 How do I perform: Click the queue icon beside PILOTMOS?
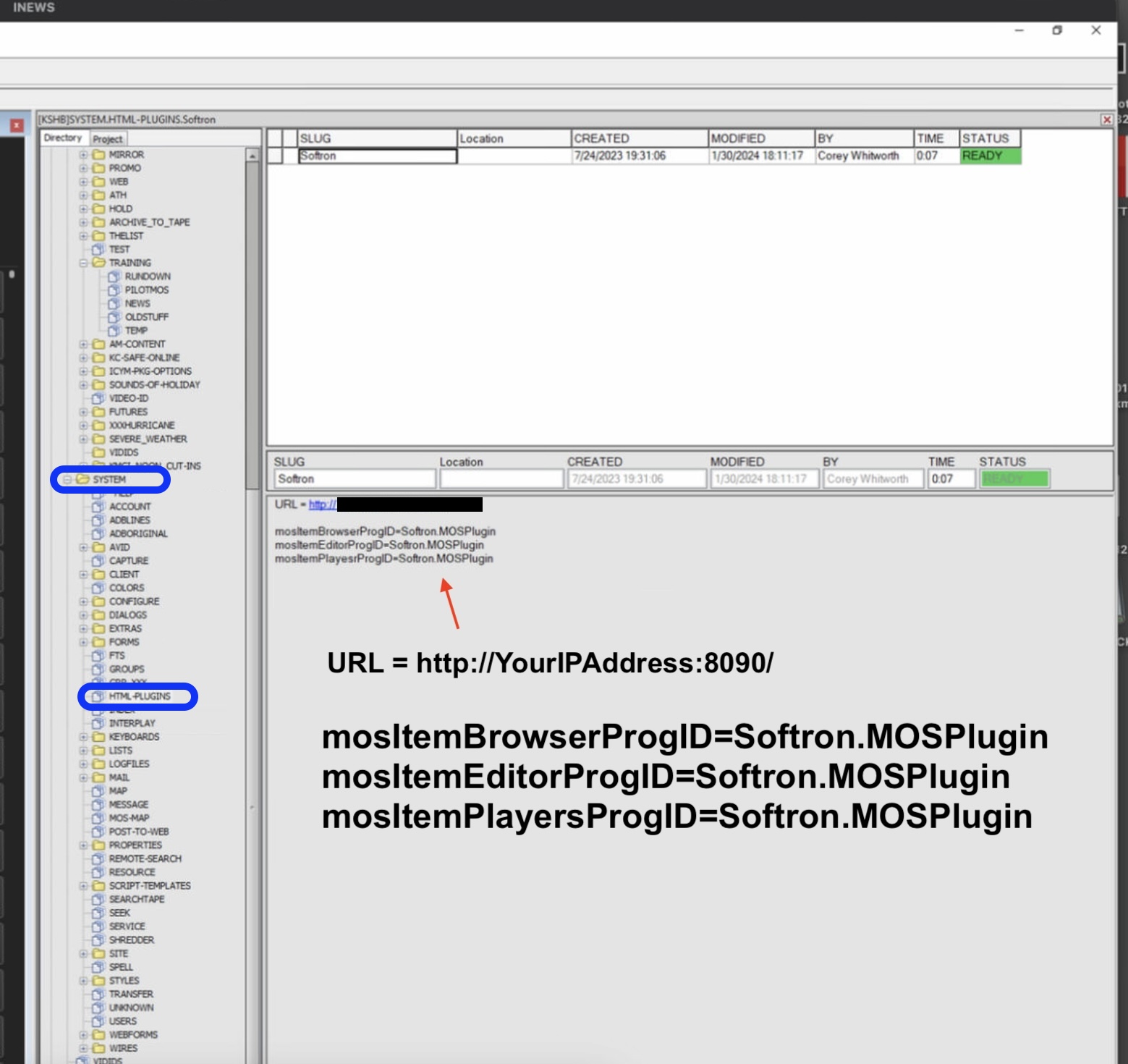click(x=114, y=290)
